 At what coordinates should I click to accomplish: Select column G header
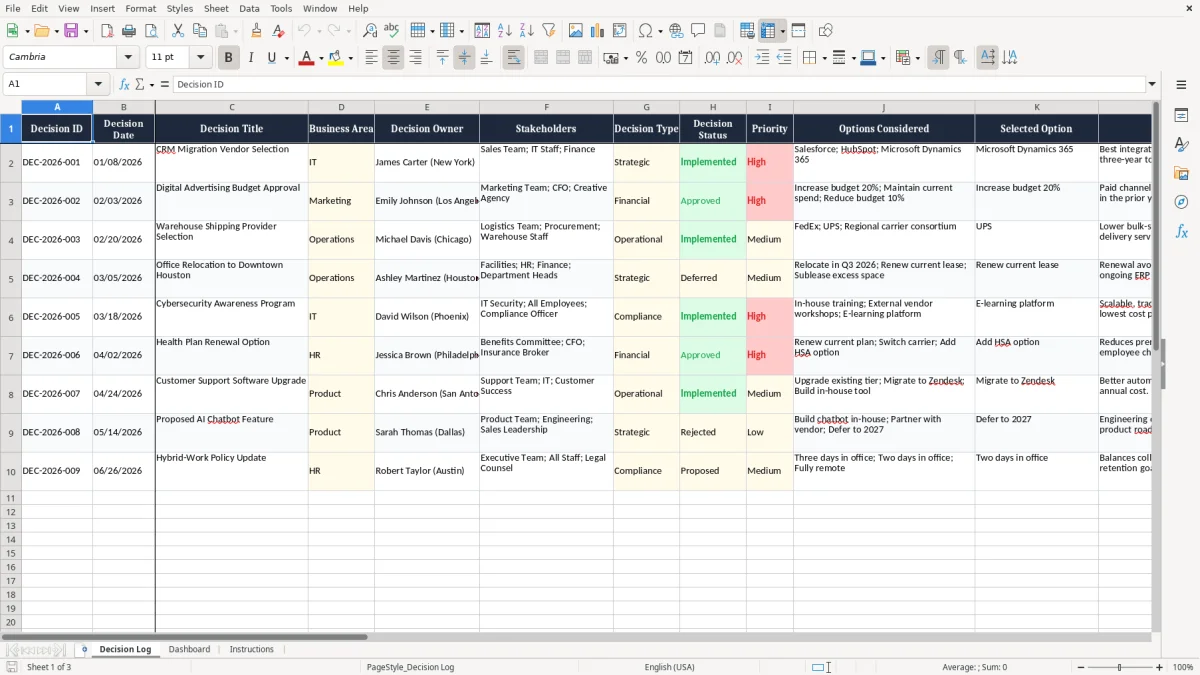tap(646, 107)
